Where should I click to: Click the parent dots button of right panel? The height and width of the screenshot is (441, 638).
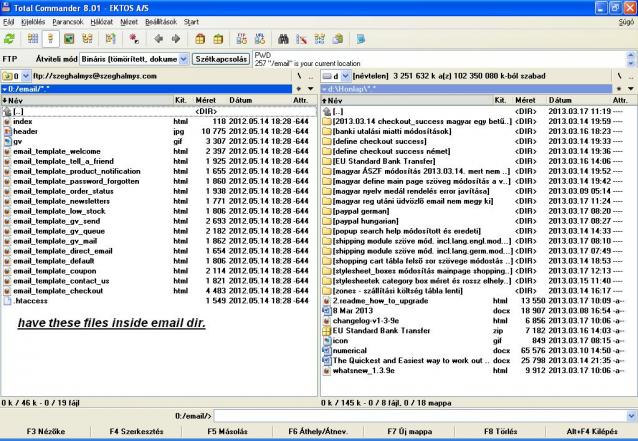pos(631,76)
